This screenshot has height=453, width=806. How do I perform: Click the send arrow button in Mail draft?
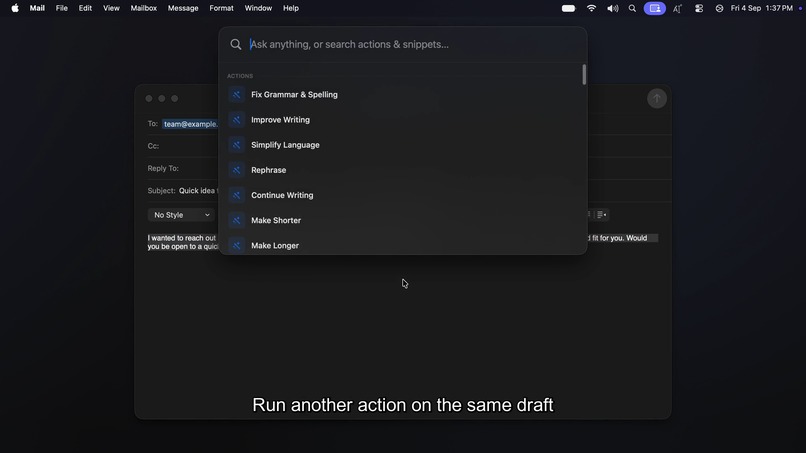(x=656, y=99)
